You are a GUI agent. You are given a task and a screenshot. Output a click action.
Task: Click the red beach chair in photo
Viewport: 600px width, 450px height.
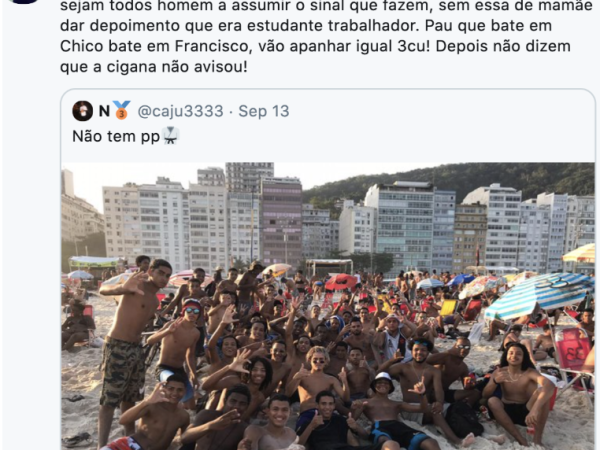click(572, 351)
